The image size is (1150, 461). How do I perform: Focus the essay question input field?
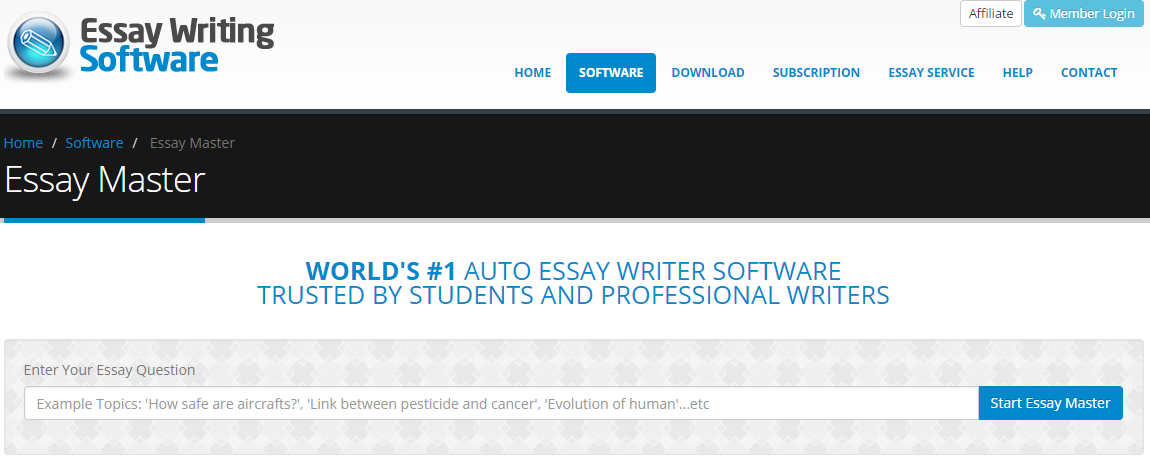click(x=502, y=403)
